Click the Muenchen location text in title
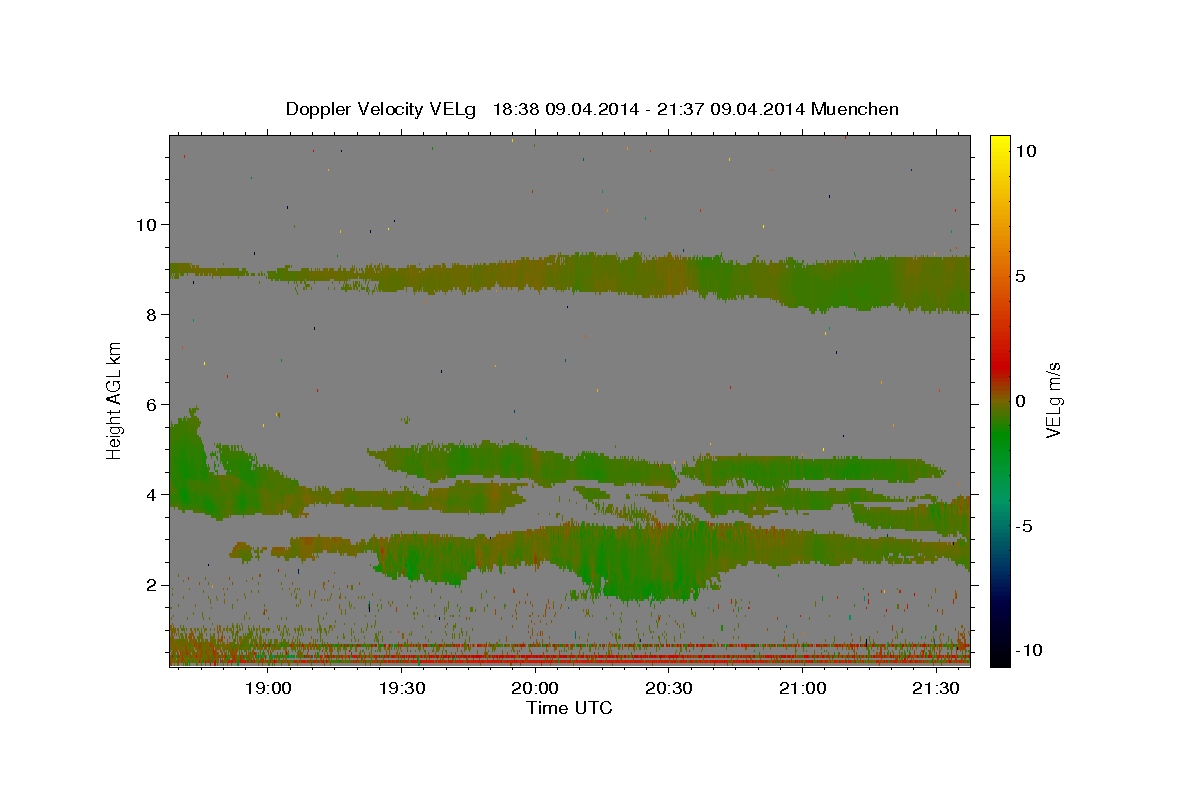Viewport: 1200px width, 800px height. 855,109
